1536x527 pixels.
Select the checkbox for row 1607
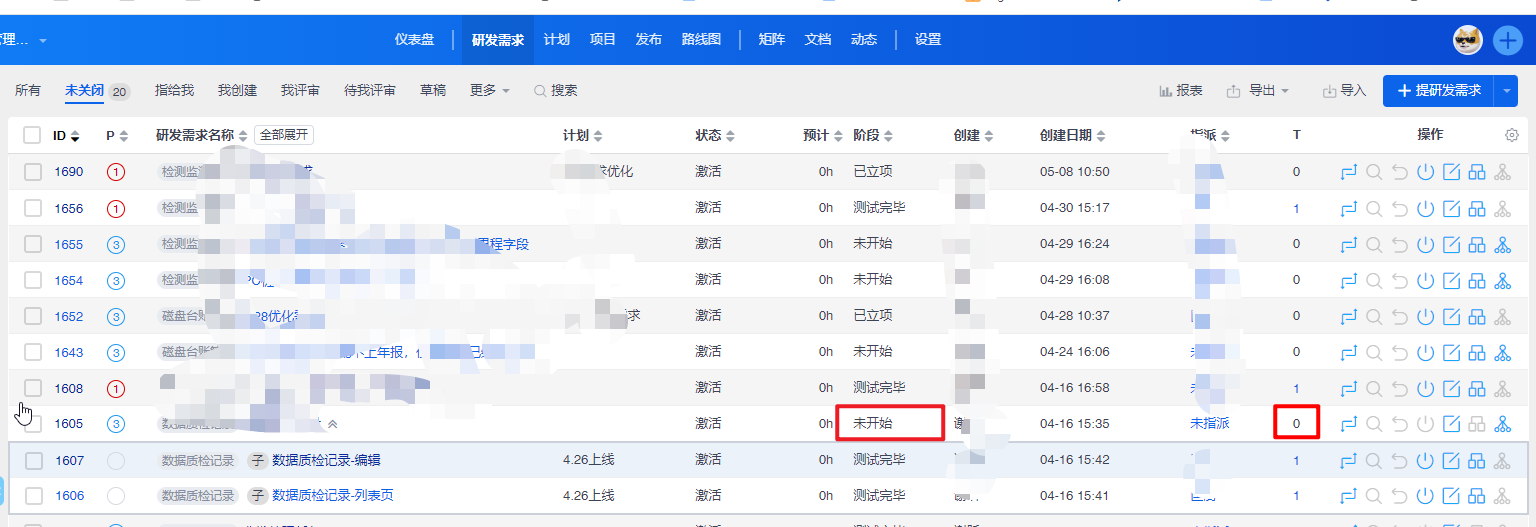click(x=34, y=461)
